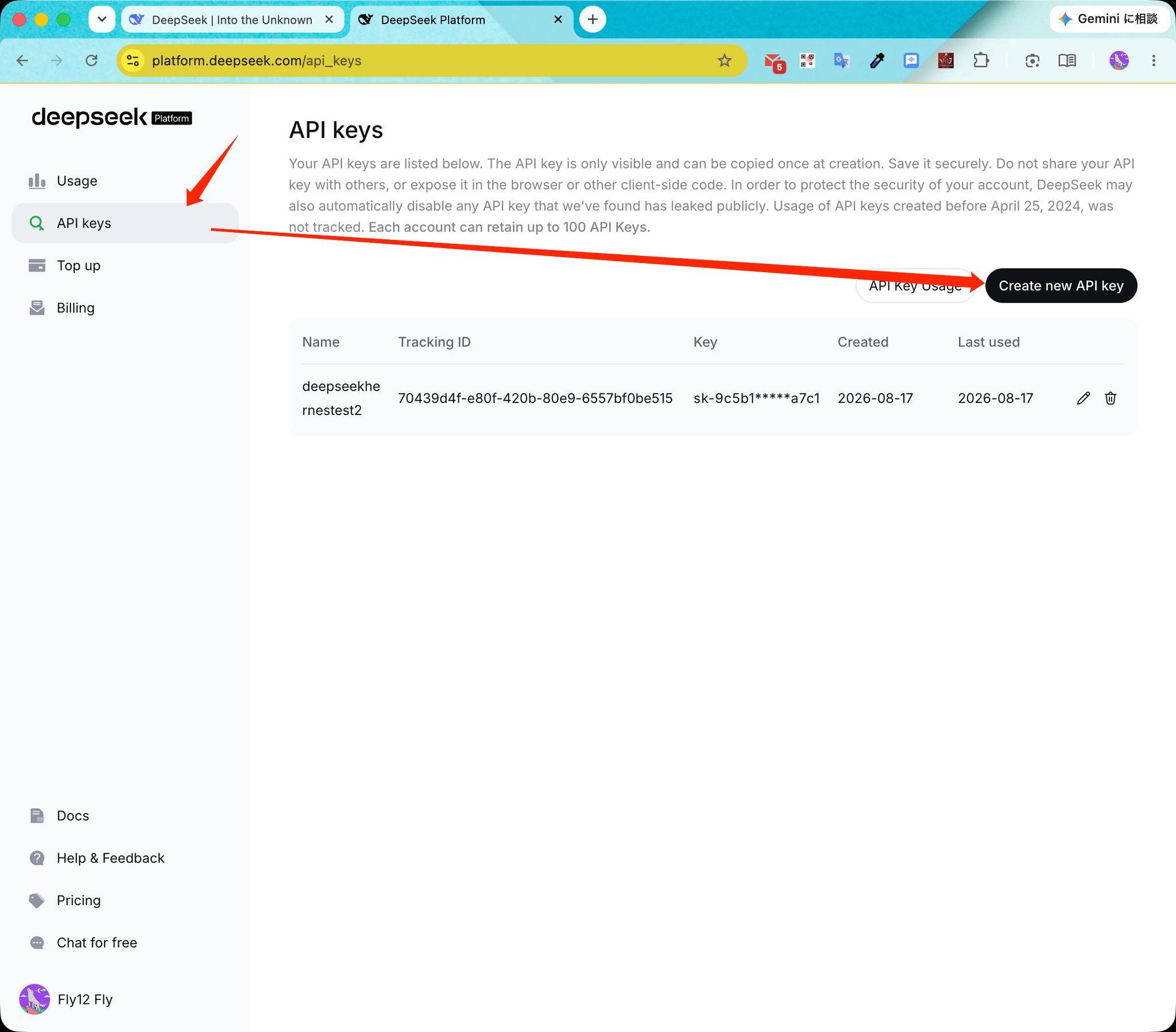Close the DeepSeek Platform tab

tap(558, 20)
